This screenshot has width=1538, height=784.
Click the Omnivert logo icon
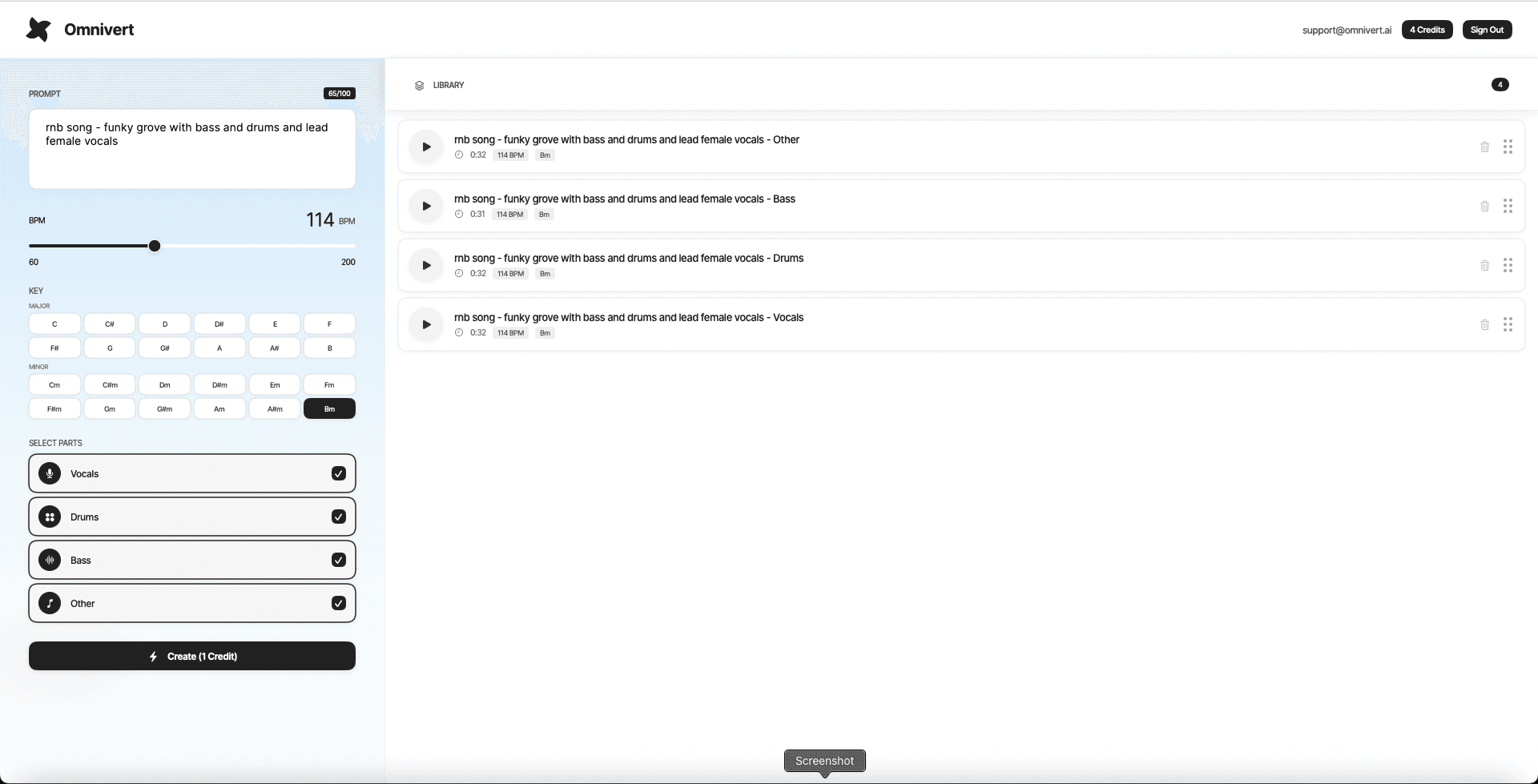click(x=38, y=29)
